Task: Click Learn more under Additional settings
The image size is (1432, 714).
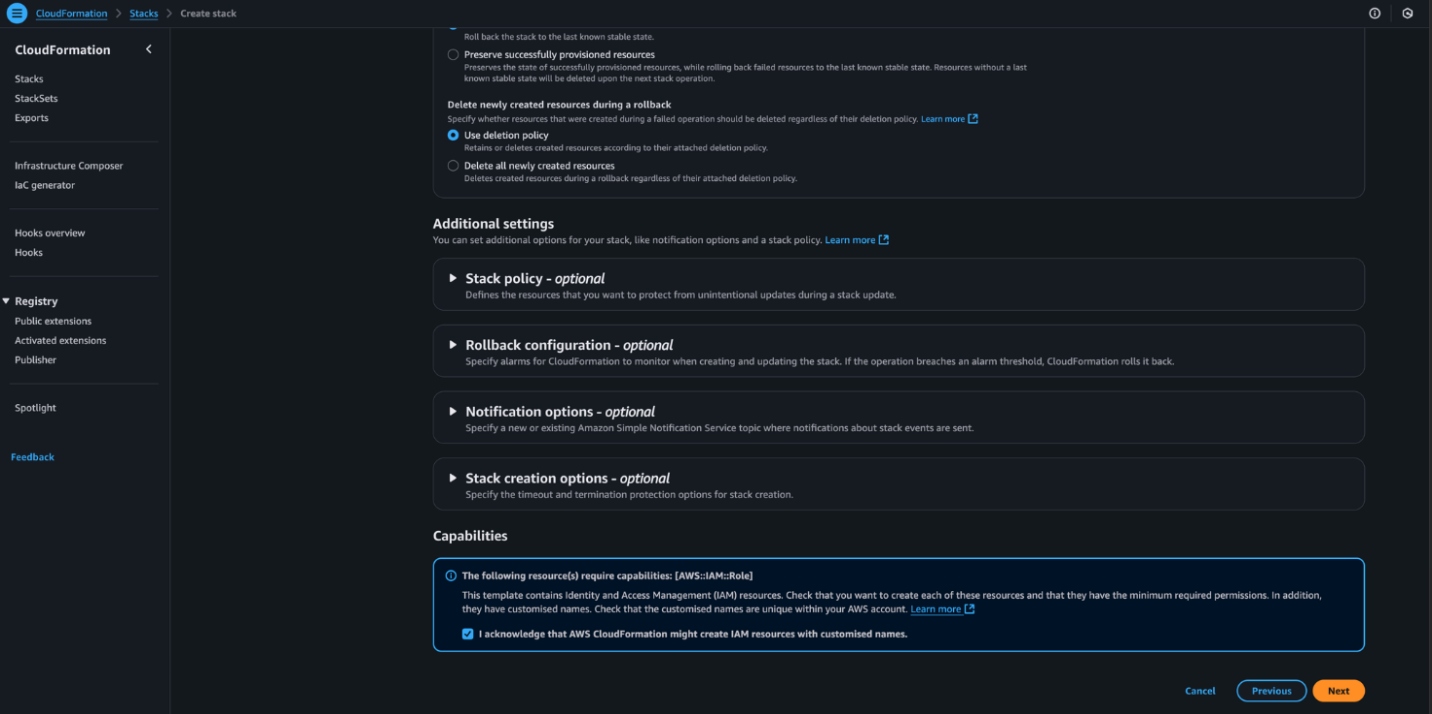Action: (850, 240)
